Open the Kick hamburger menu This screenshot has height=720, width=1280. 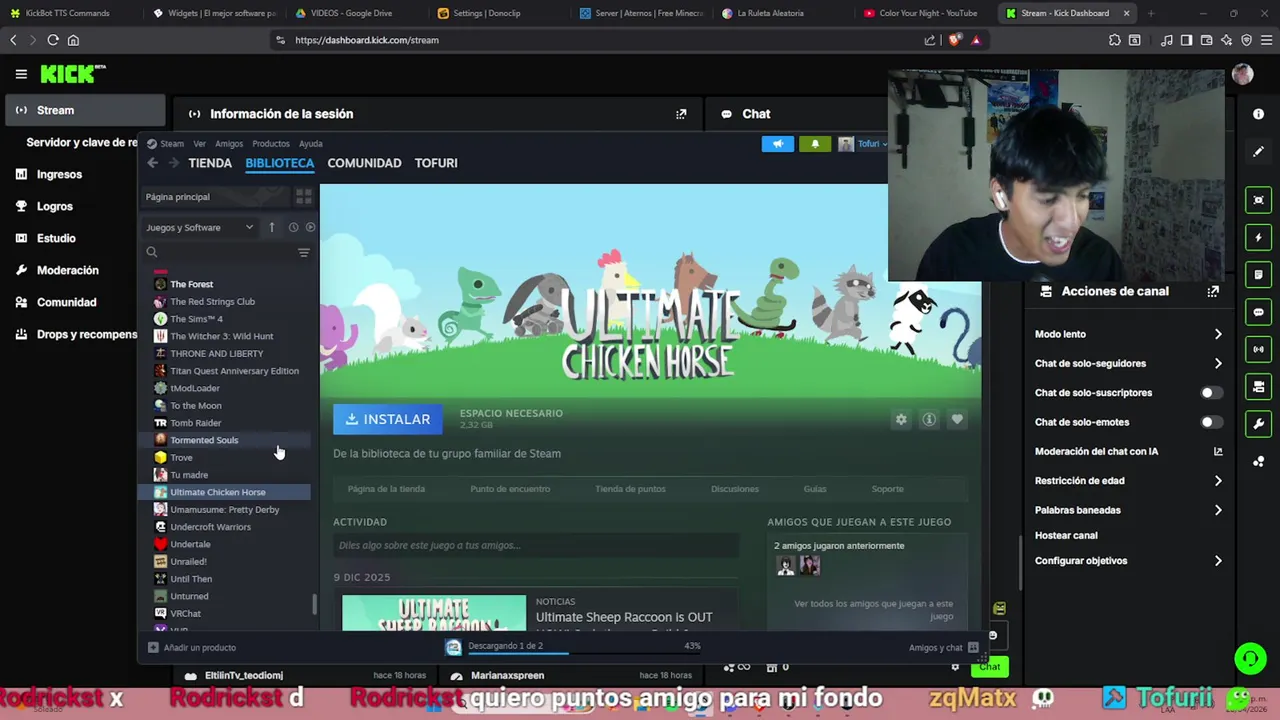21,74
